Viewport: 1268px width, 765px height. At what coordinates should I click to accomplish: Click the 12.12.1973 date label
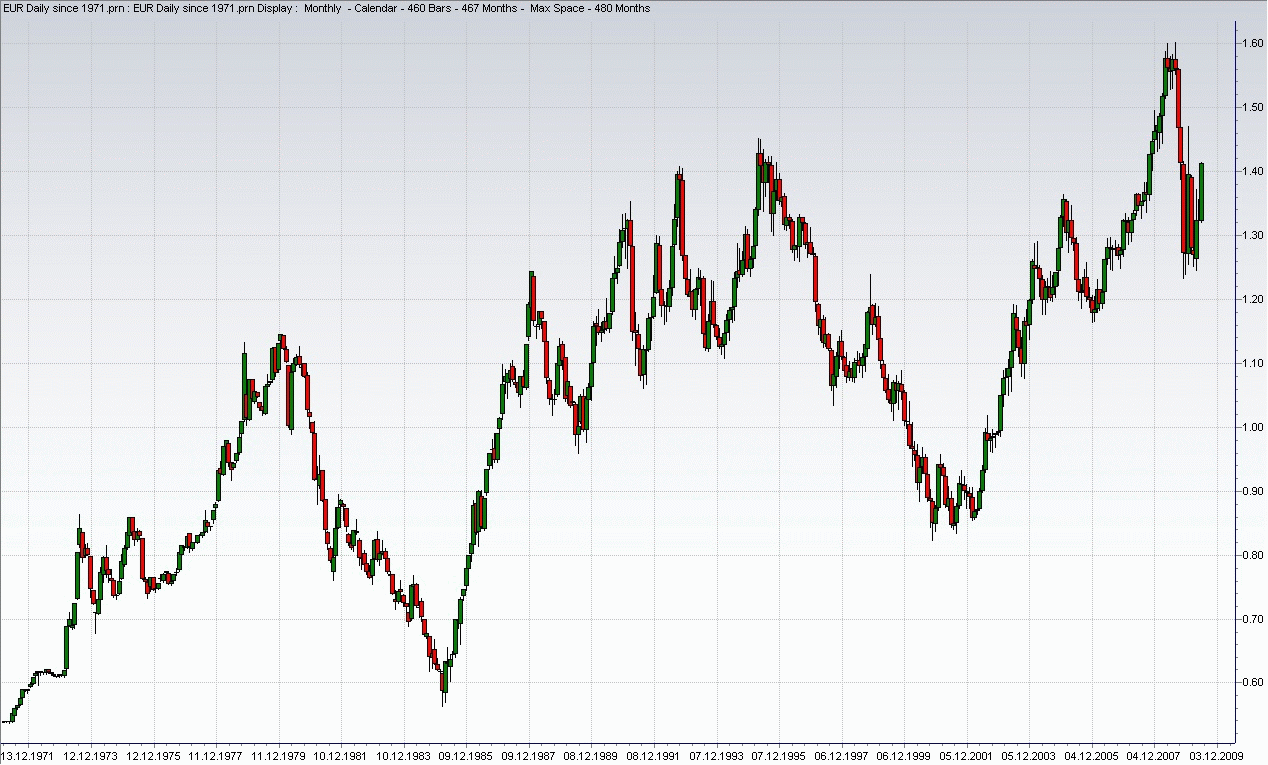point(93,756)
